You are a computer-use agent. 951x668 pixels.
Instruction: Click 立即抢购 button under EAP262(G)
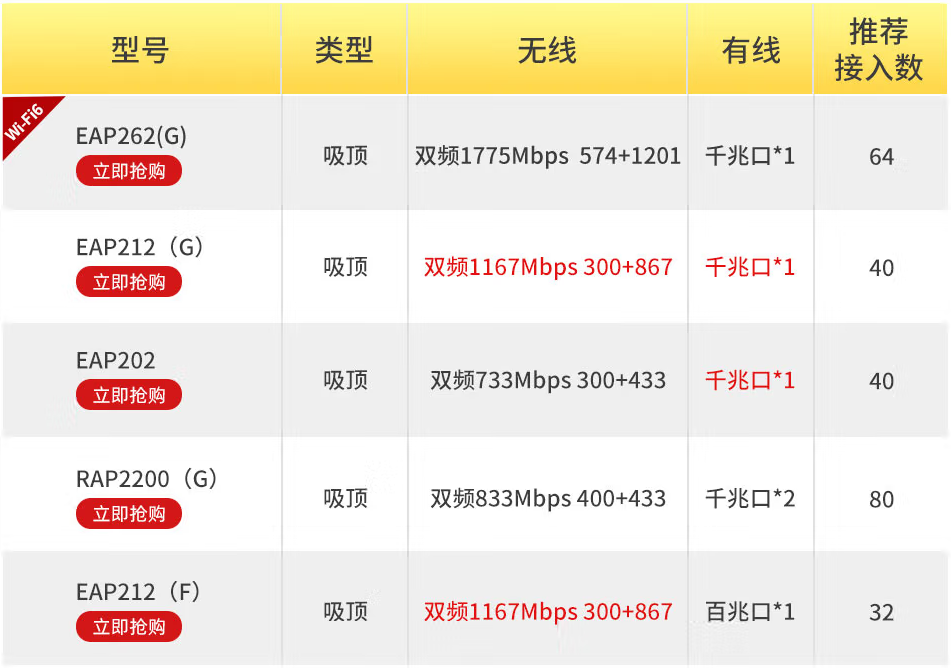coord(129,170)
